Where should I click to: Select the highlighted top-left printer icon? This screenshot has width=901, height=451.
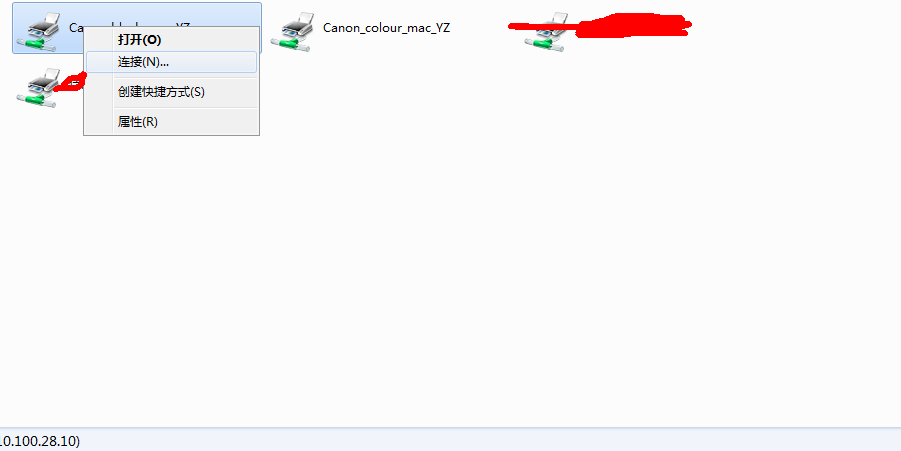38,32
